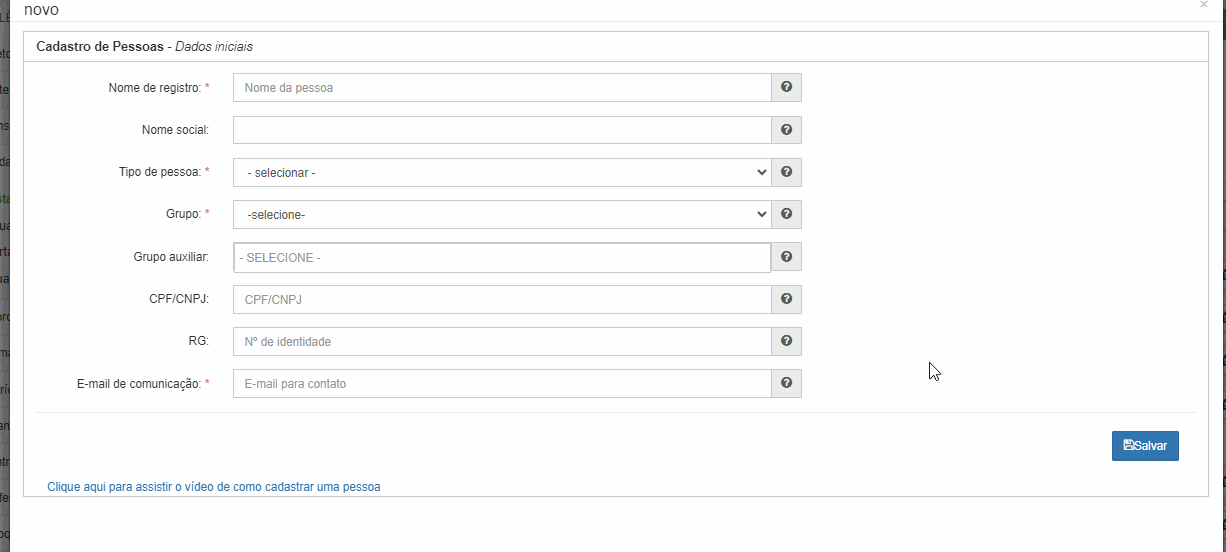Open the Grupo auxiliar SELECIONE selector
1226x552 pixels.
coord(502,257)
